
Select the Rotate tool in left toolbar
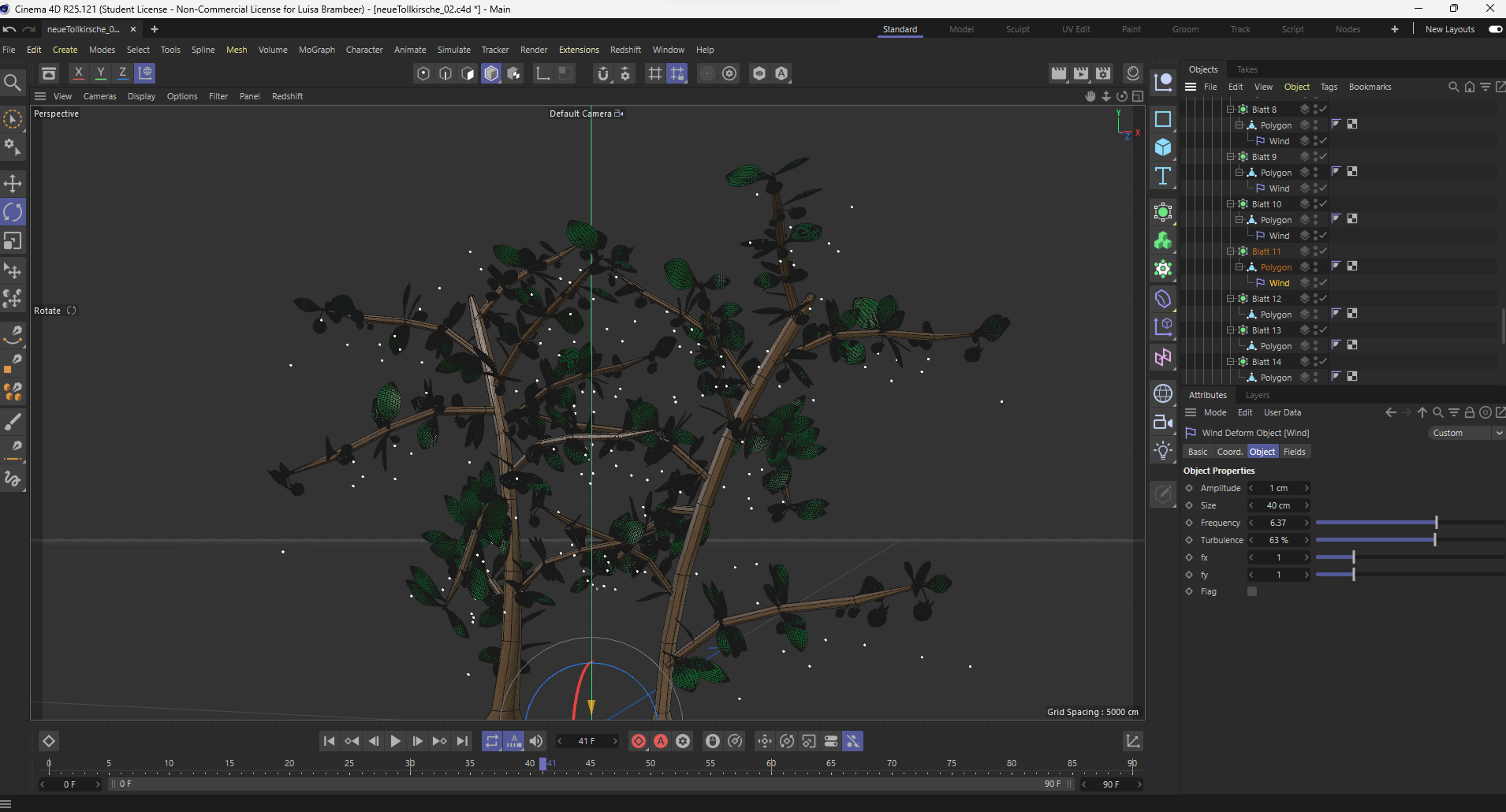tap(13, 212)
